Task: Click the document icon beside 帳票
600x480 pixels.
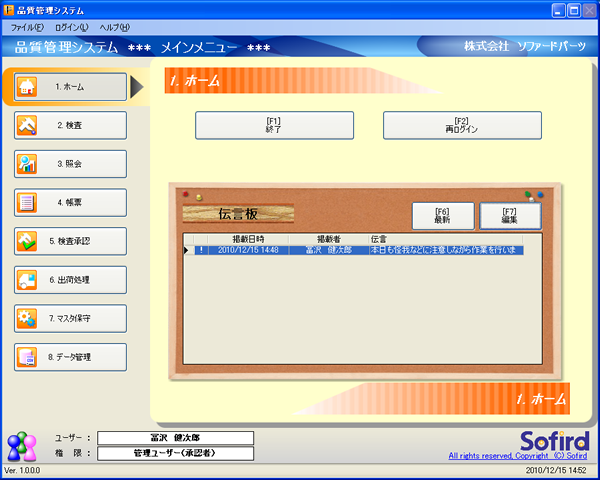Action: (28, 203)
